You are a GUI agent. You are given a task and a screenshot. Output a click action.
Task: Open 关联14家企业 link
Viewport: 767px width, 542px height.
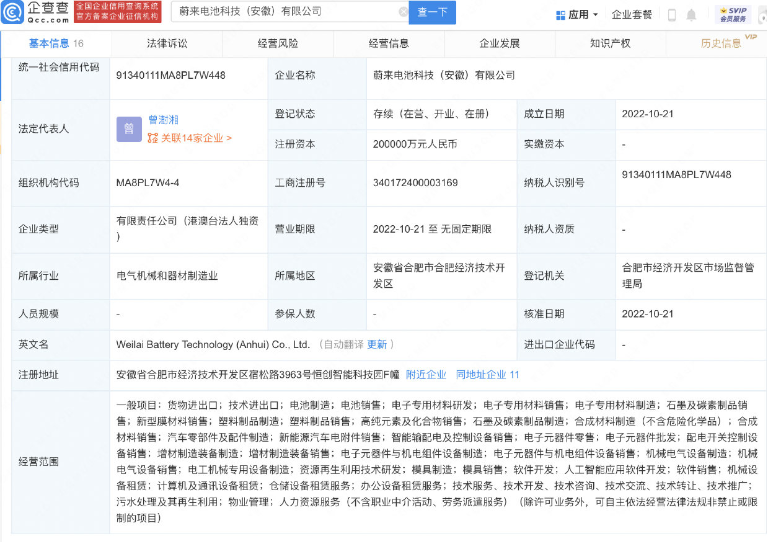(x=196, y=138)
